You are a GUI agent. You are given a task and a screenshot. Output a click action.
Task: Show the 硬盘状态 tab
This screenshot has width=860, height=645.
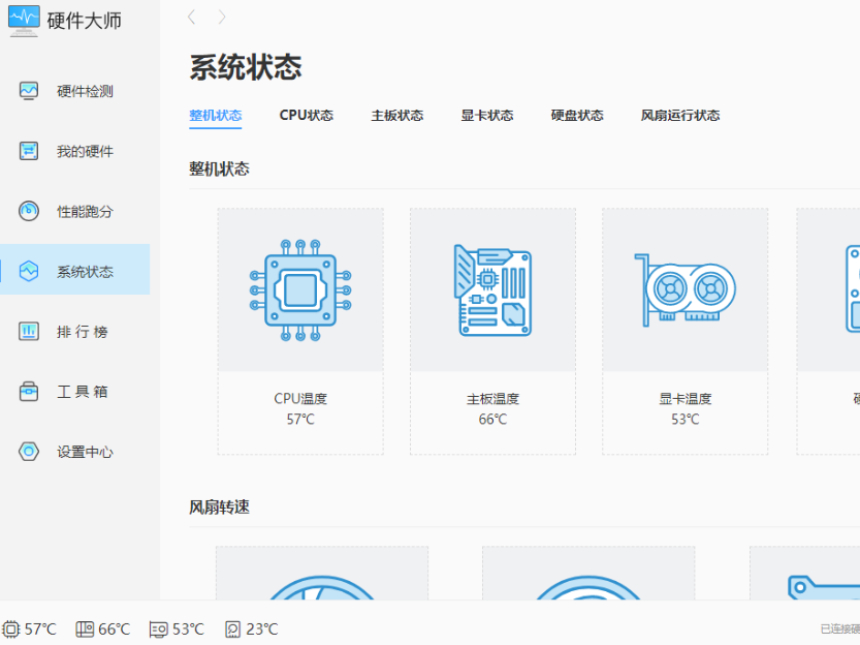click(x=577, y=115)
